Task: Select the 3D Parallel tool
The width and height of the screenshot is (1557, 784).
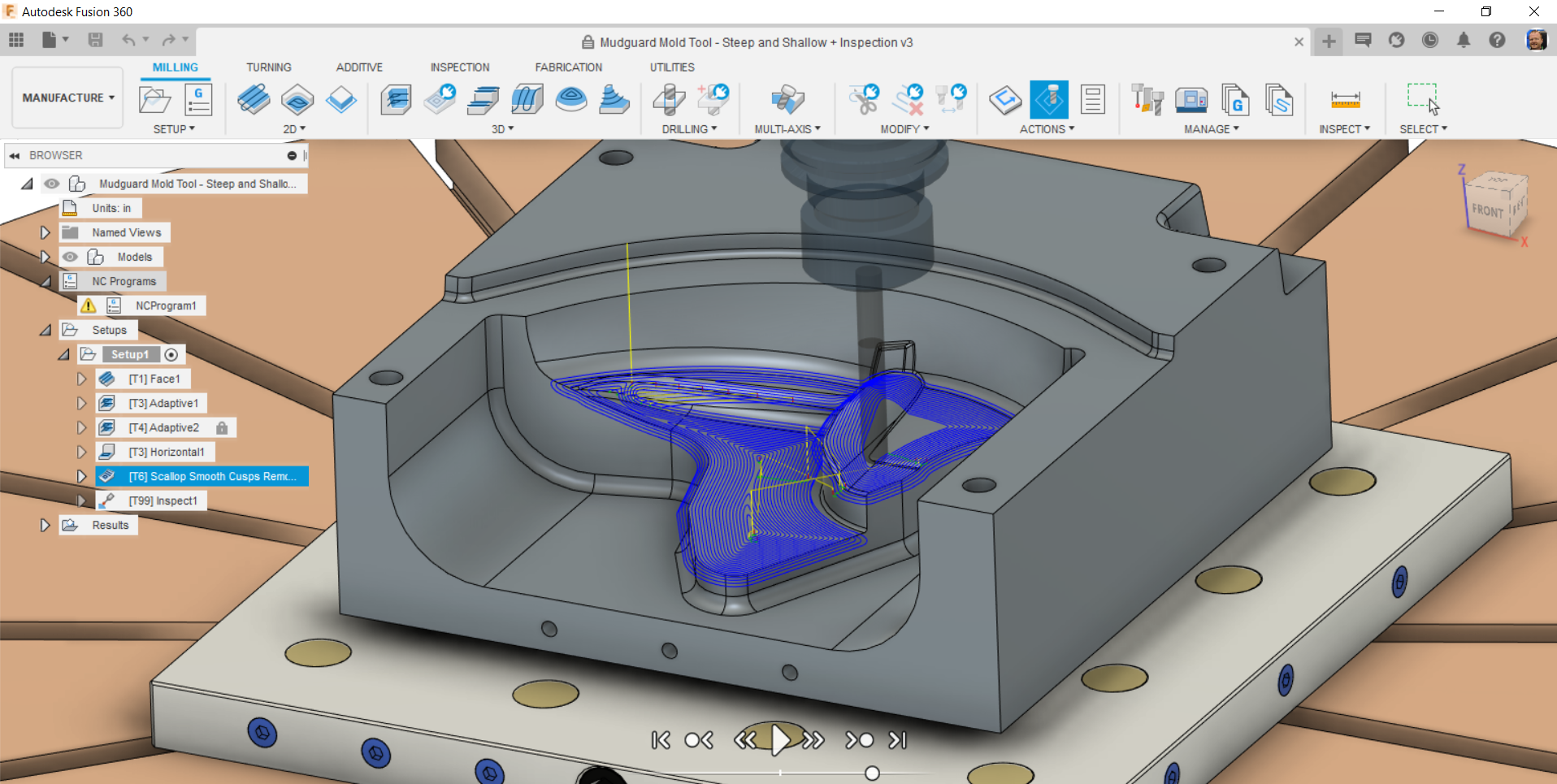Action: pos(527,101)
